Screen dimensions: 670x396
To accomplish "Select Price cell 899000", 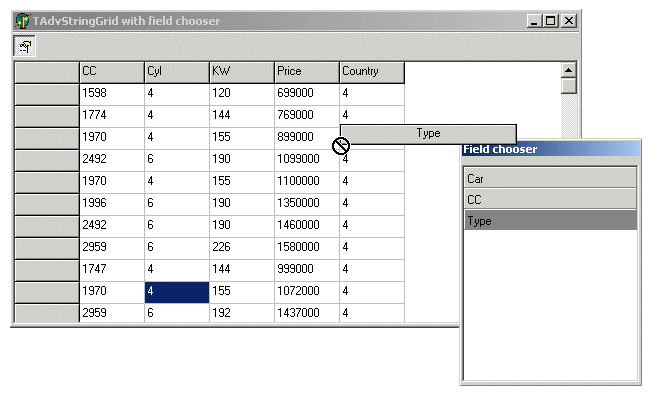I will (x=307, y=138).
